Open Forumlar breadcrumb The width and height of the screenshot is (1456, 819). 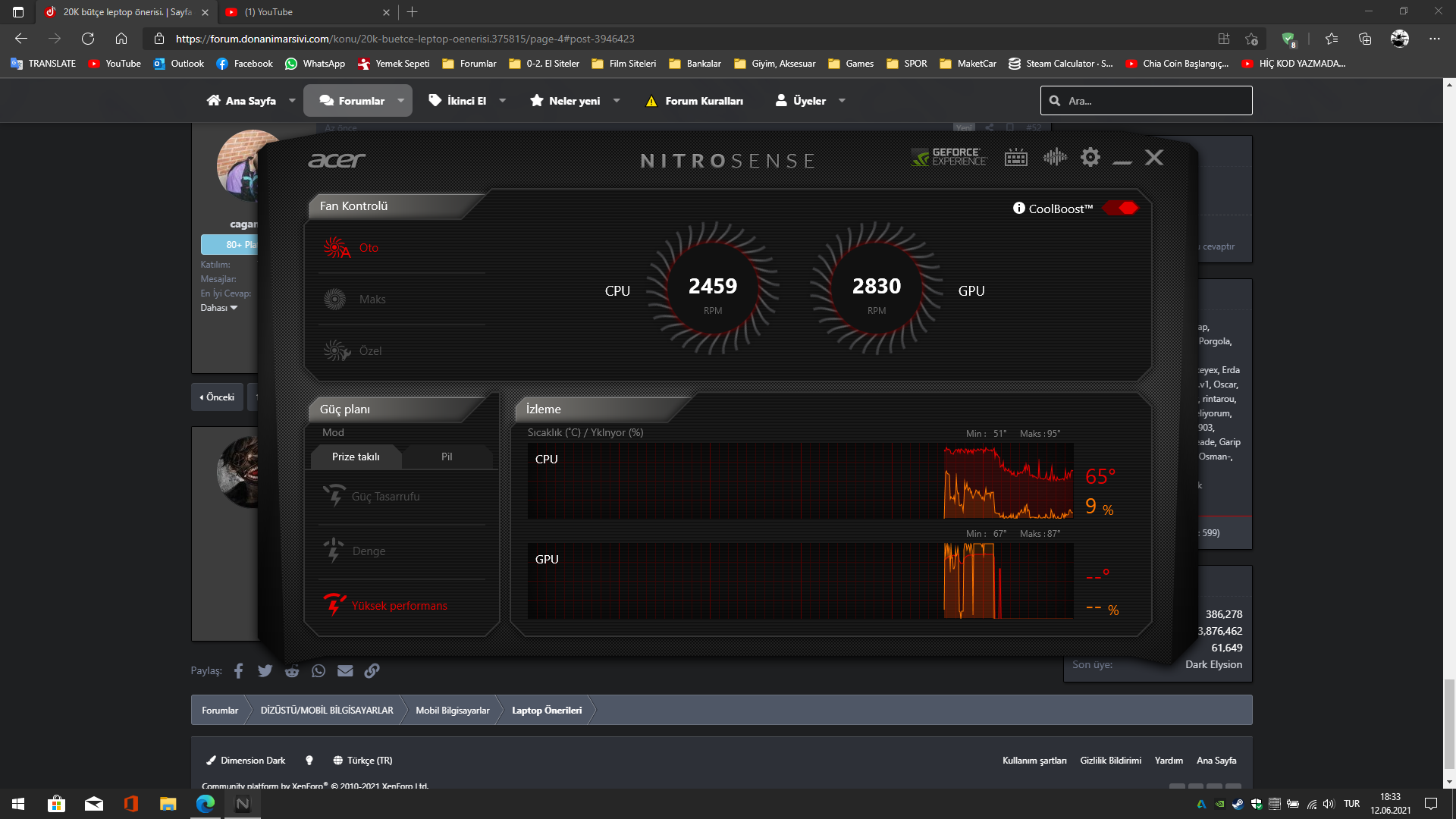point(220,711)
